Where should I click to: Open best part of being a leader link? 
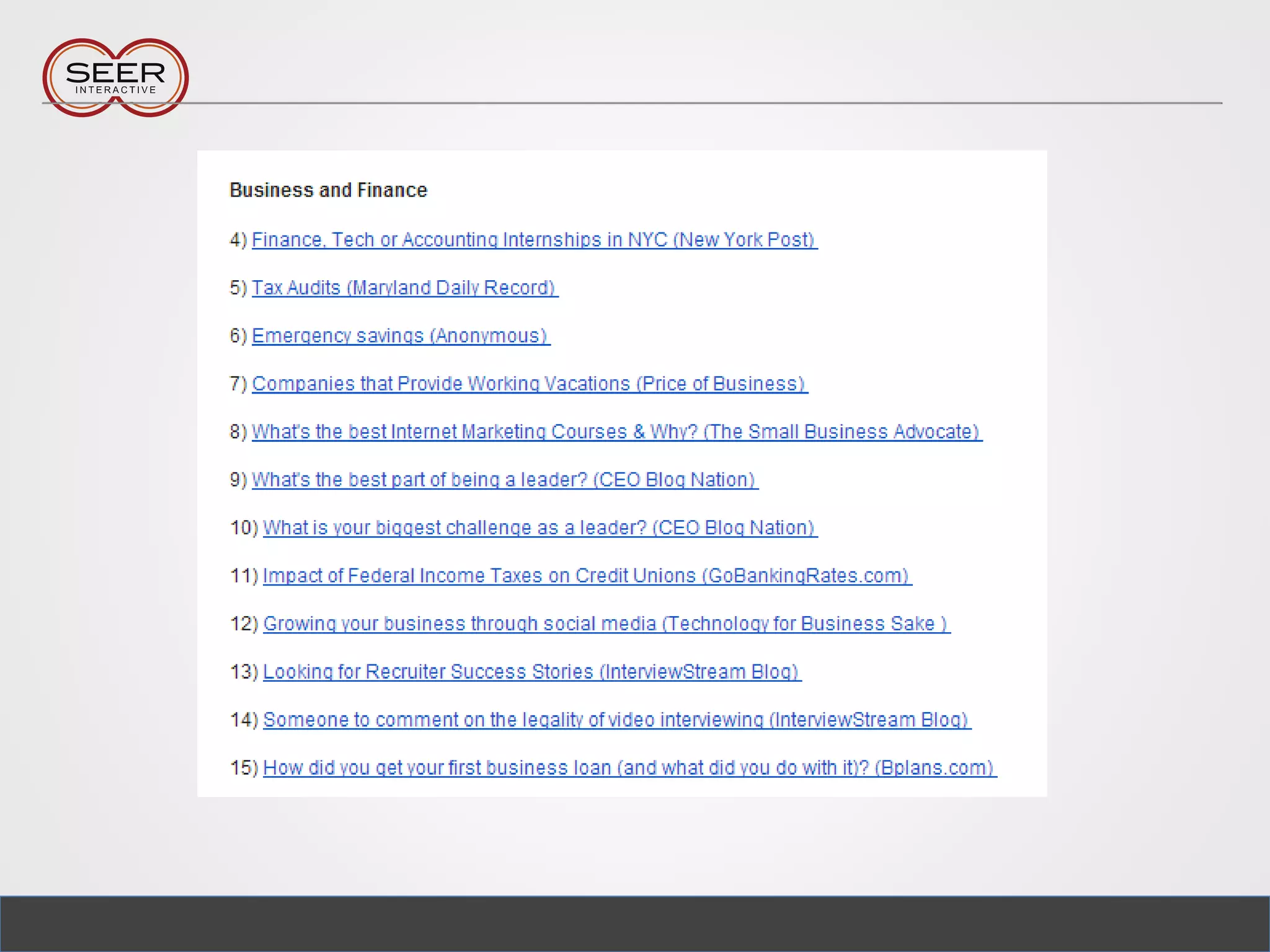[x=504, y=480]
